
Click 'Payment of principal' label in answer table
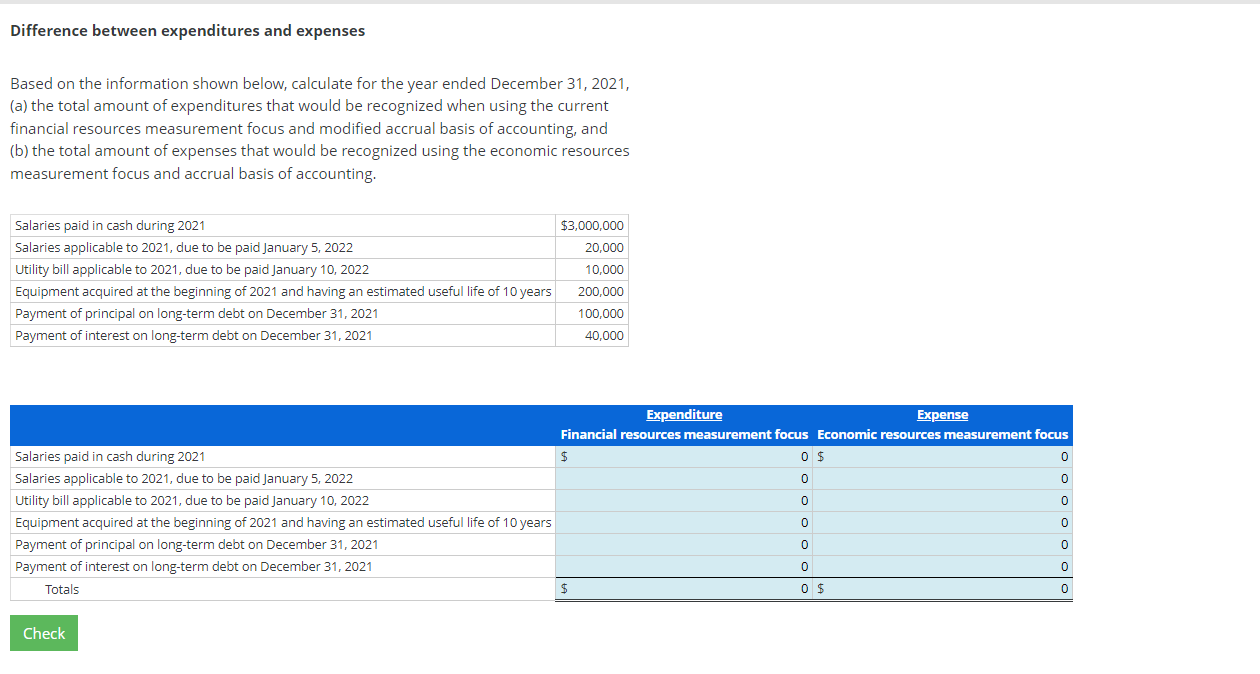point(197,545)
